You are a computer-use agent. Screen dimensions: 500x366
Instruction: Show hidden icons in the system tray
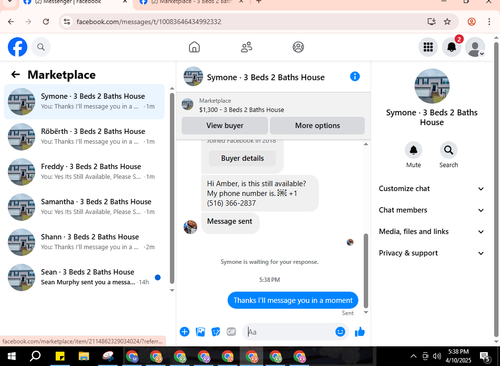413,356
